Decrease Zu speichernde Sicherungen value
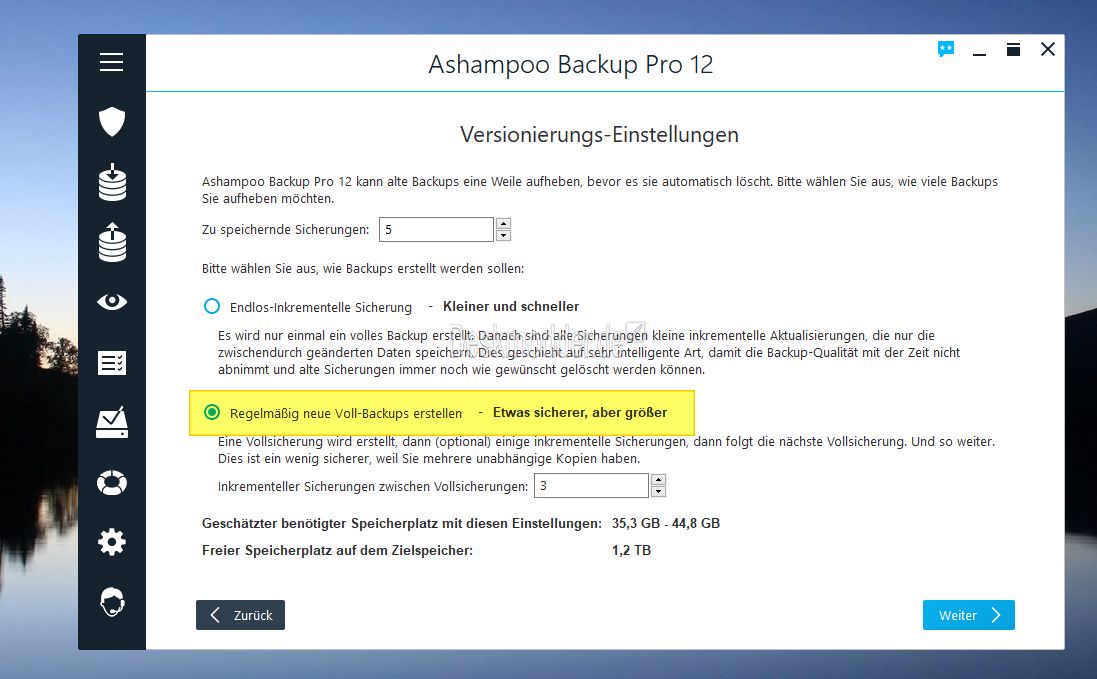 coord(503,236)
